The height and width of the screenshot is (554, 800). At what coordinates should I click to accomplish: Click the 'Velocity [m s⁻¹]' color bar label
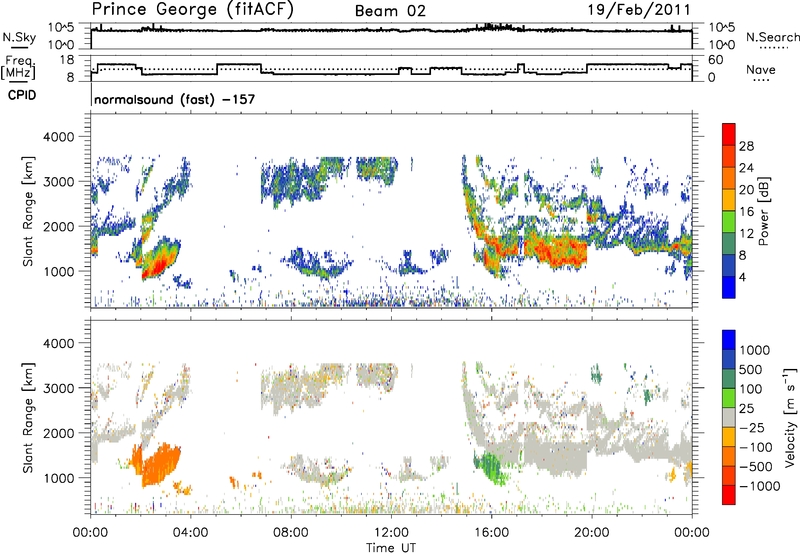pyautogui.click(x=790, y=417)
